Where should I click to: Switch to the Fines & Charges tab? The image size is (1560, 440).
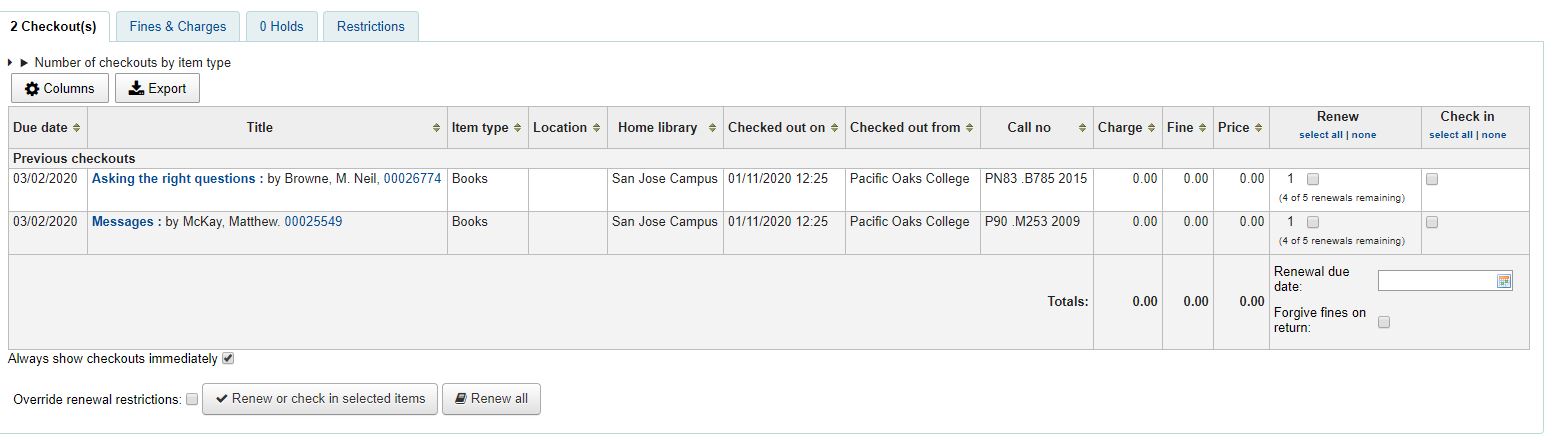click(178, 26)
